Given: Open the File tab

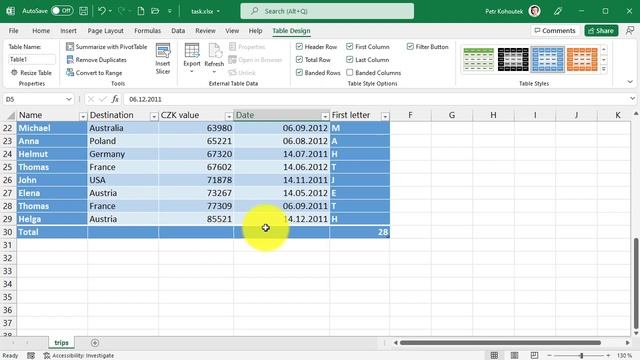Looking at the screenshot, I should click(13, 31).
